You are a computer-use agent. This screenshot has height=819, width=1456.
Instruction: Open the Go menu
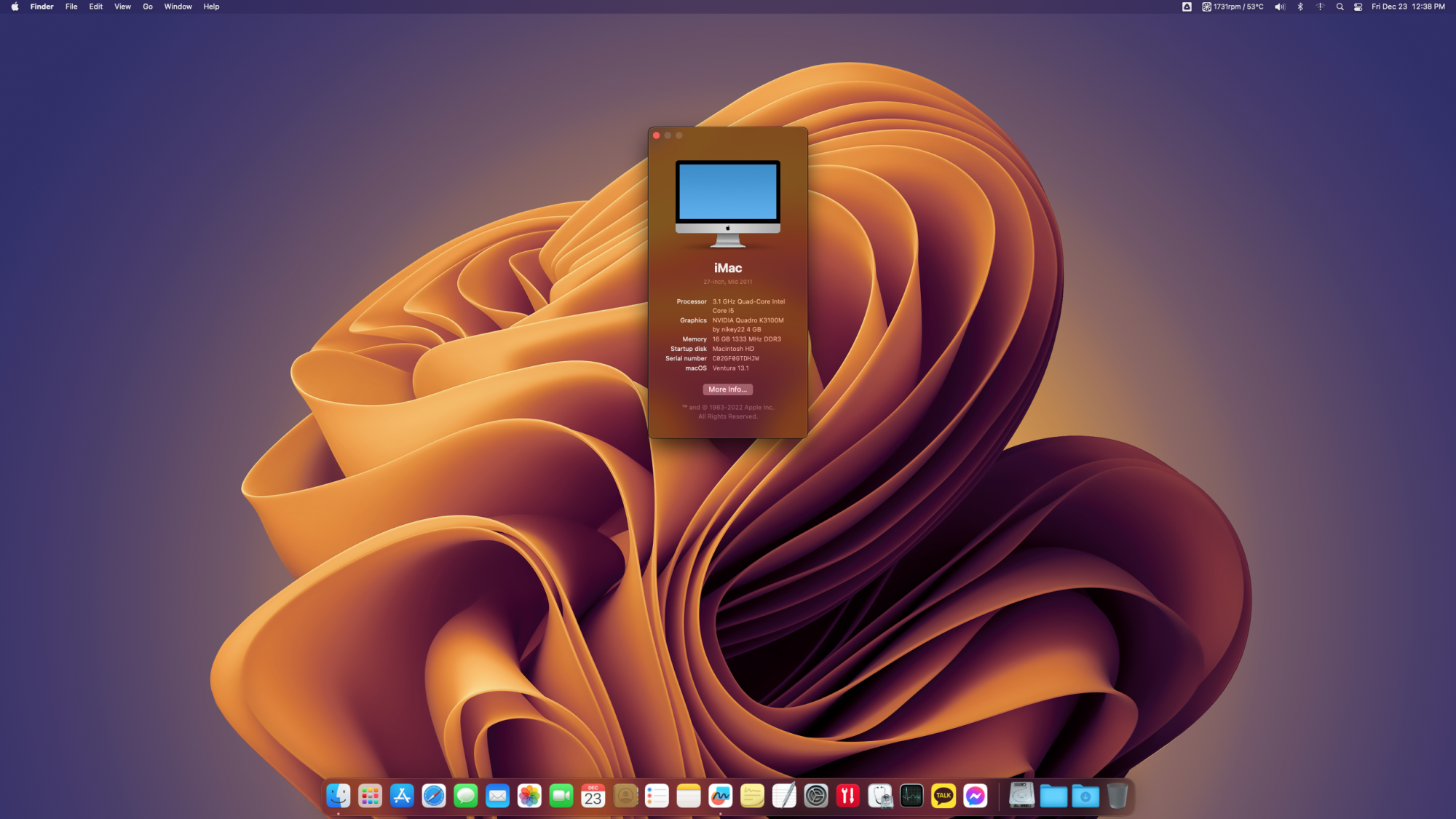point(148,7)
